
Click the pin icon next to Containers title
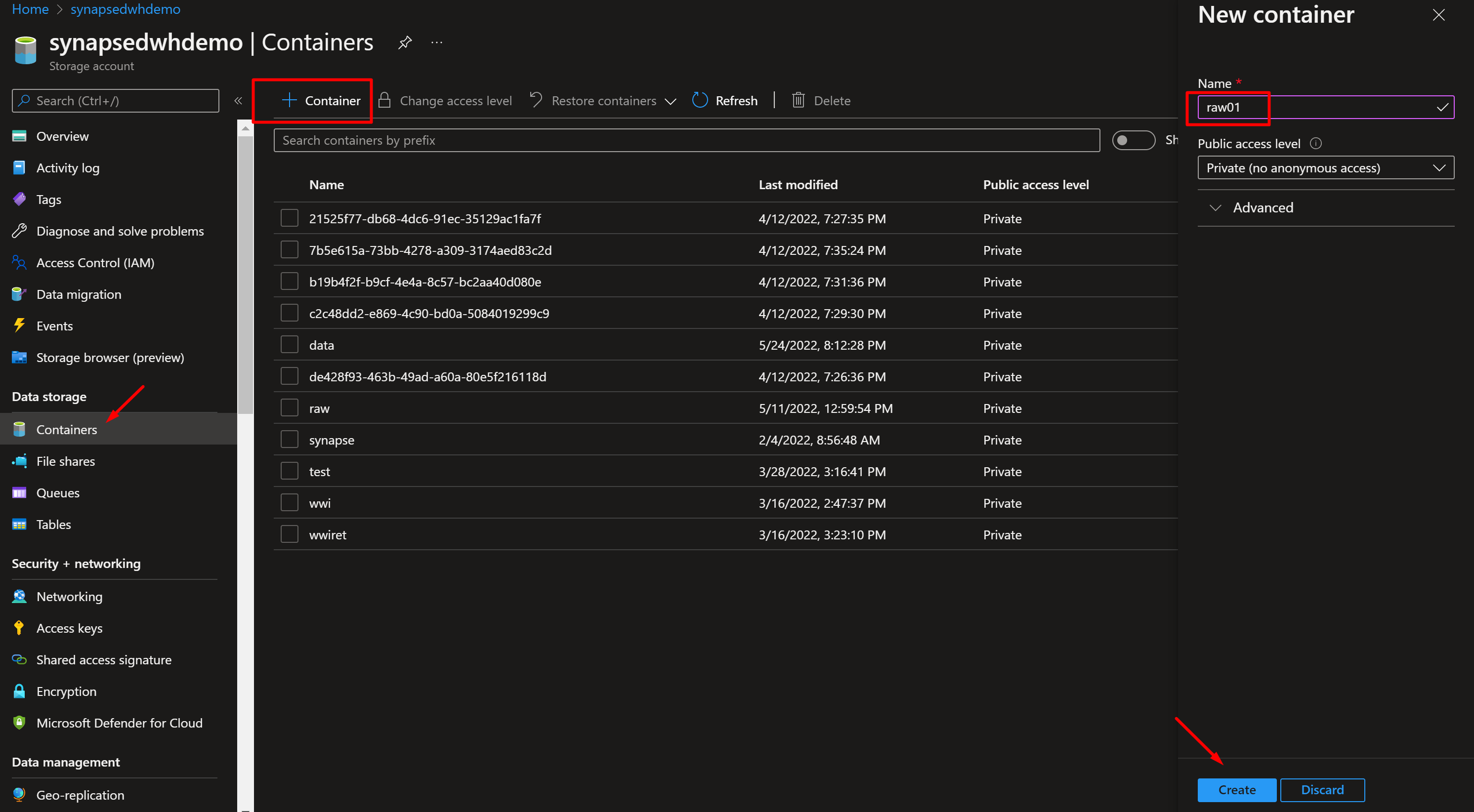(x=405, y=42)
